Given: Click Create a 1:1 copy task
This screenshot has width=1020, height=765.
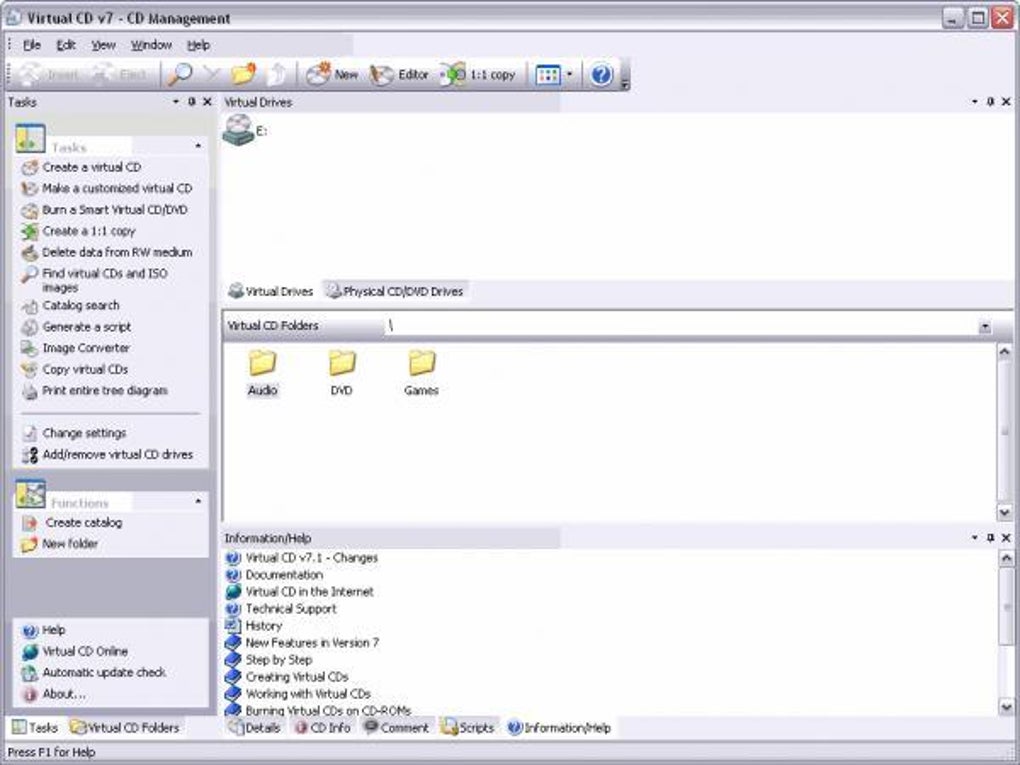Looking at the screenshot, I should 89,231.
